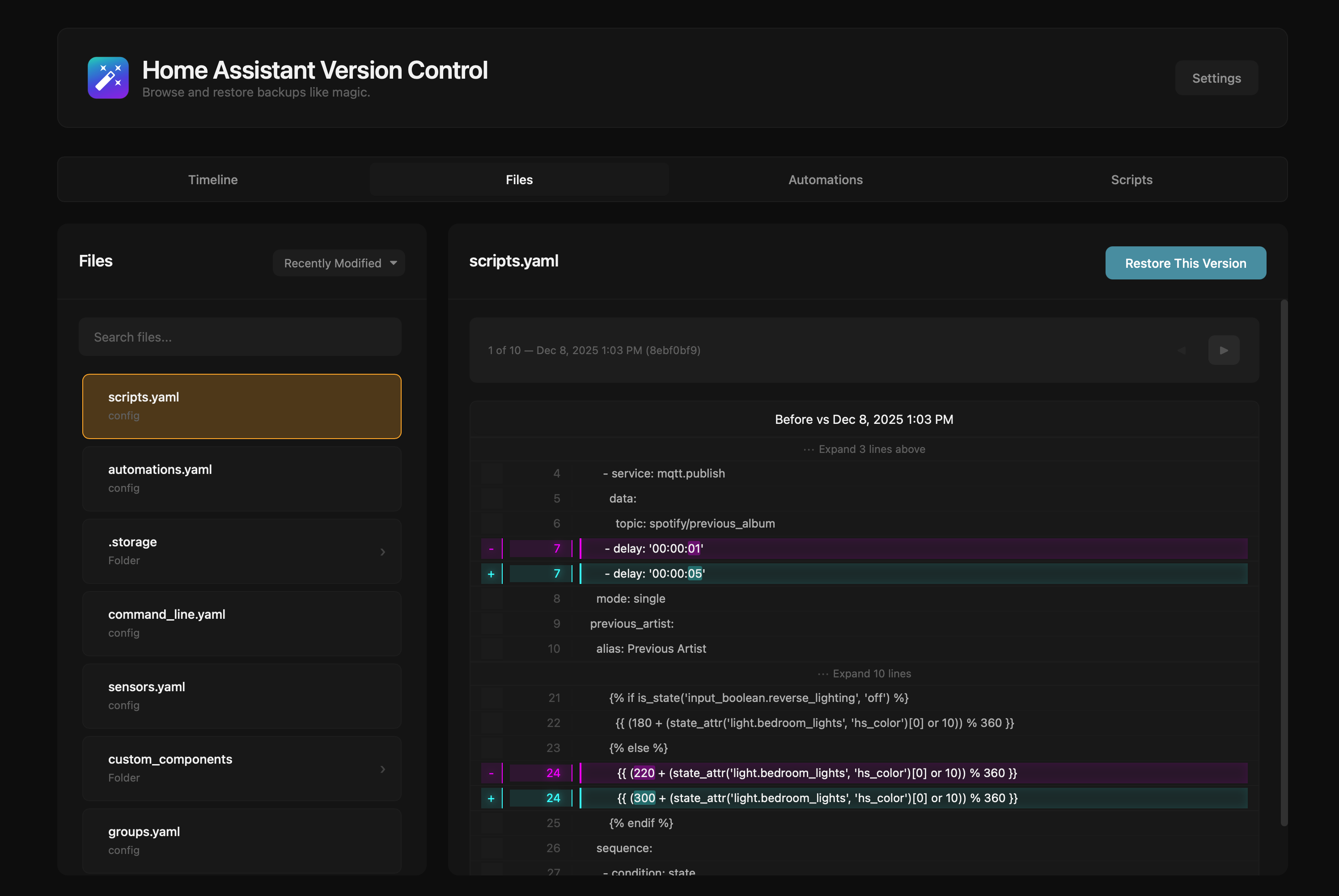Open the Automations tab

tap(825, 179)
